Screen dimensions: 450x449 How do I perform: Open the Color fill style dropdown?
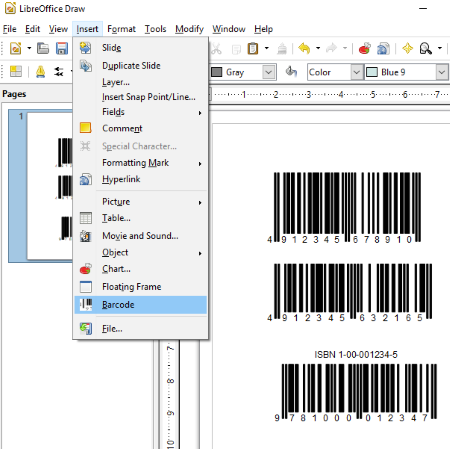coord(357,72)
